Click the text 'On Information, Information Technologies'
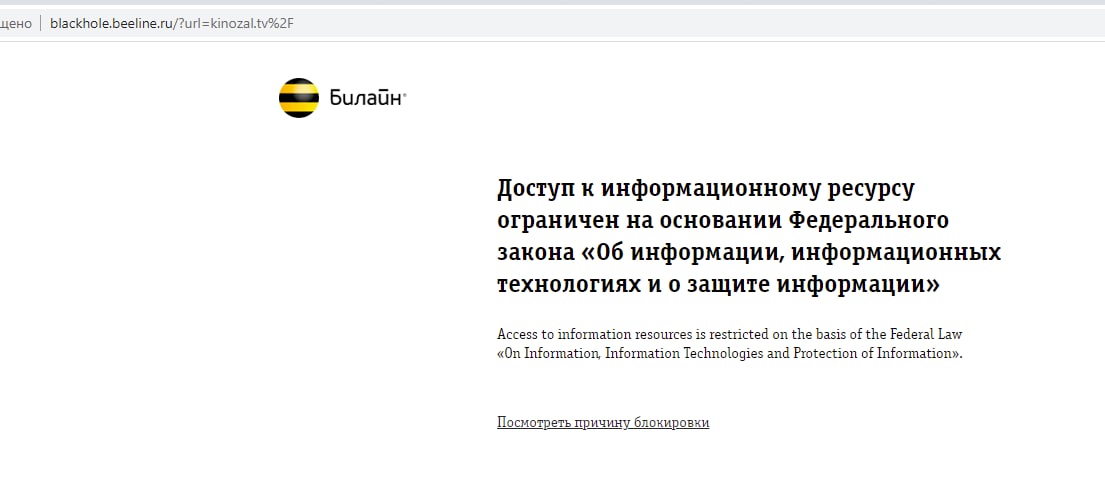Image resolution: width=1105 pixels, height=500 pixels. (634, 354)
